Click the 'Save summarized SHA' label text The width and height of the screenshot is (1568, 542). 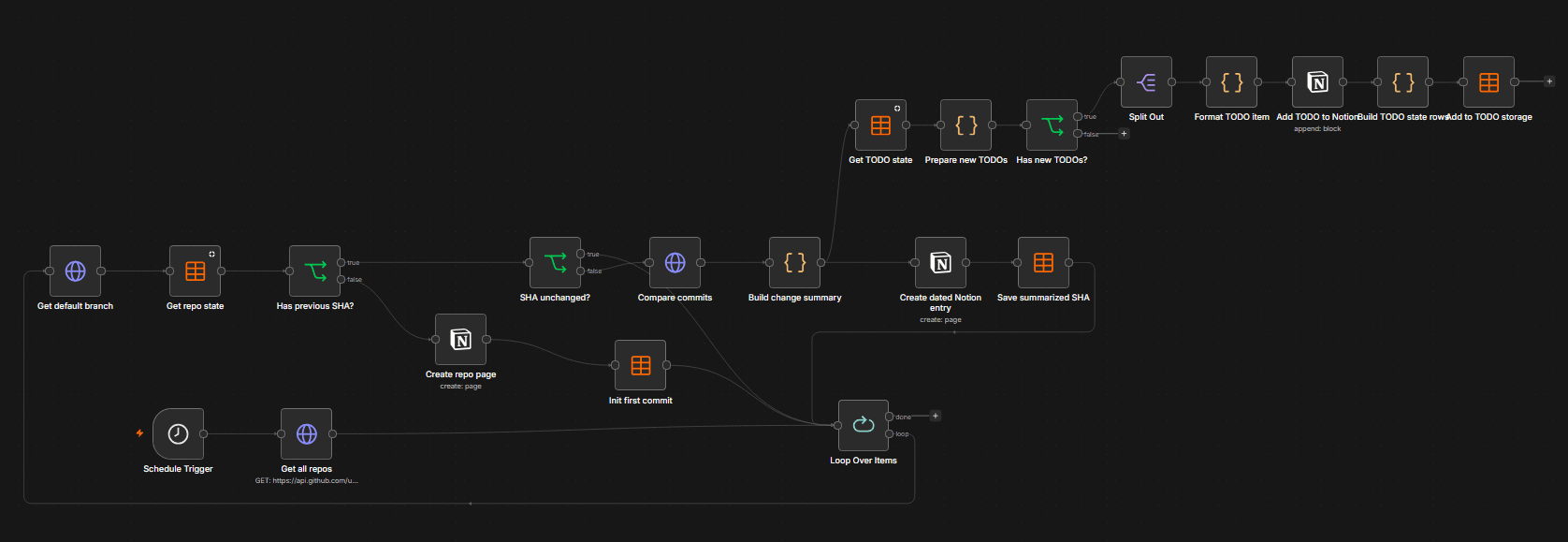(1043, 298)
